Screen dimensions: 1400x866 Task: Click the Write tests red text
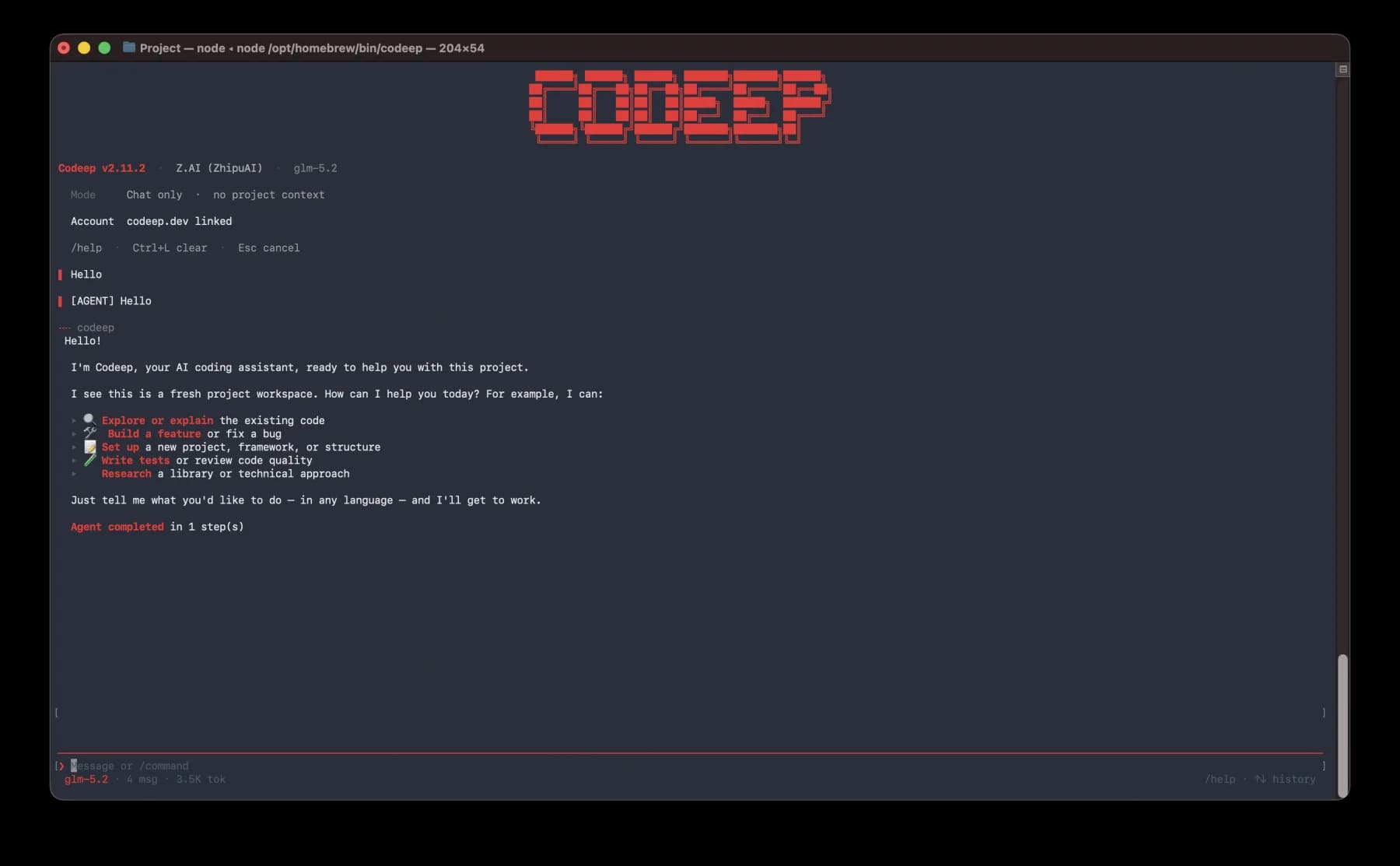point(135,460)
